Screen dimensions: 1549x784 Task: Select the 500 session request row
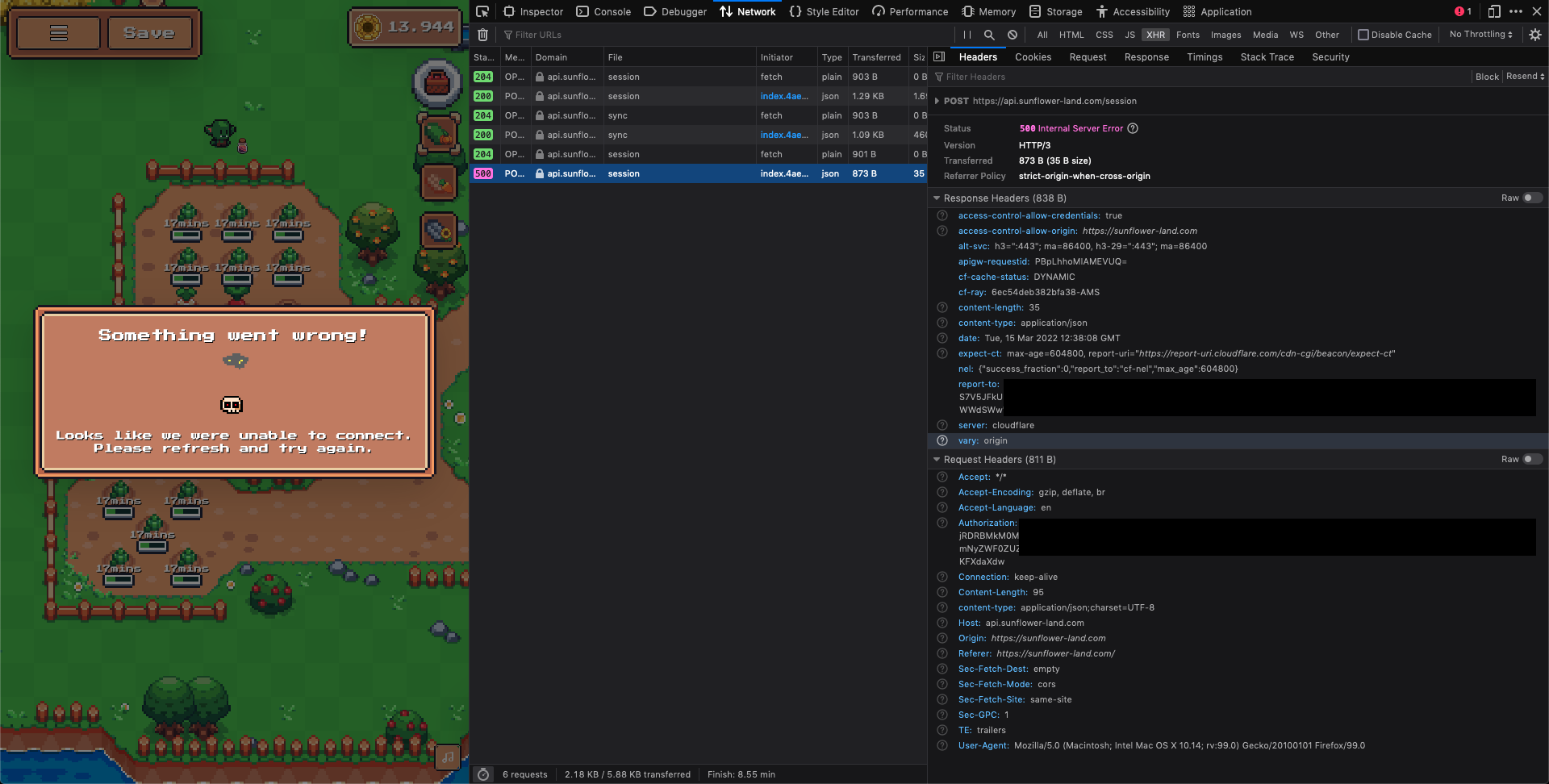[699, 173]
